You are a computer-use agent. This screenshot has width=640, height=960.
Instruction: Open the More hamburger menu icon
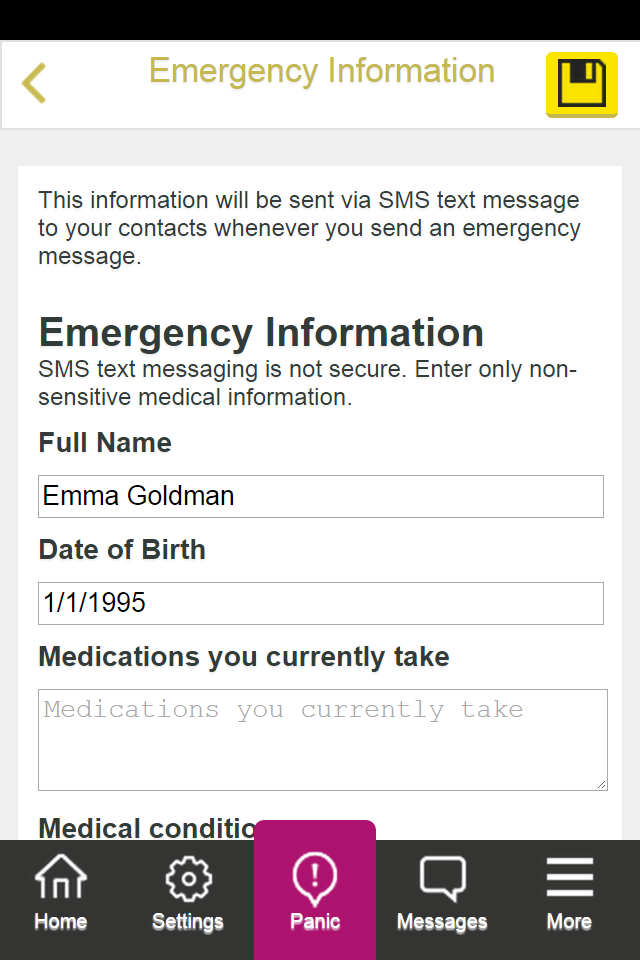click(569, 879)
